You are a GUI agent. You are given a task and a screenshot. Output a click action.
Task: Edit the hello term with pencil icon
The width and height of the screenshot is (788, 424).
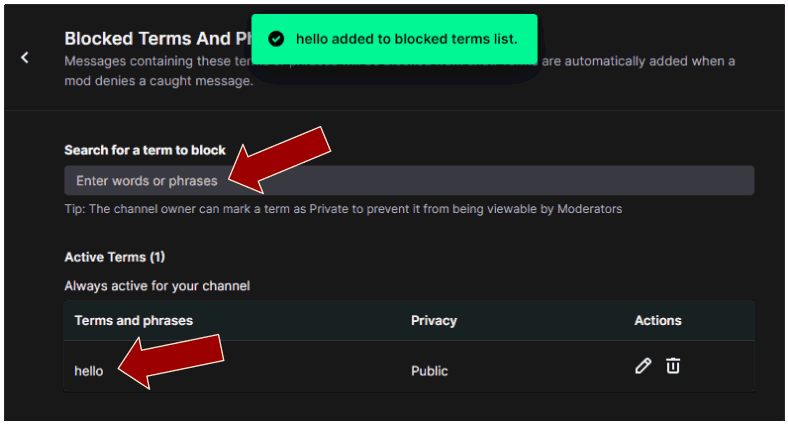[x=643, y=366]
